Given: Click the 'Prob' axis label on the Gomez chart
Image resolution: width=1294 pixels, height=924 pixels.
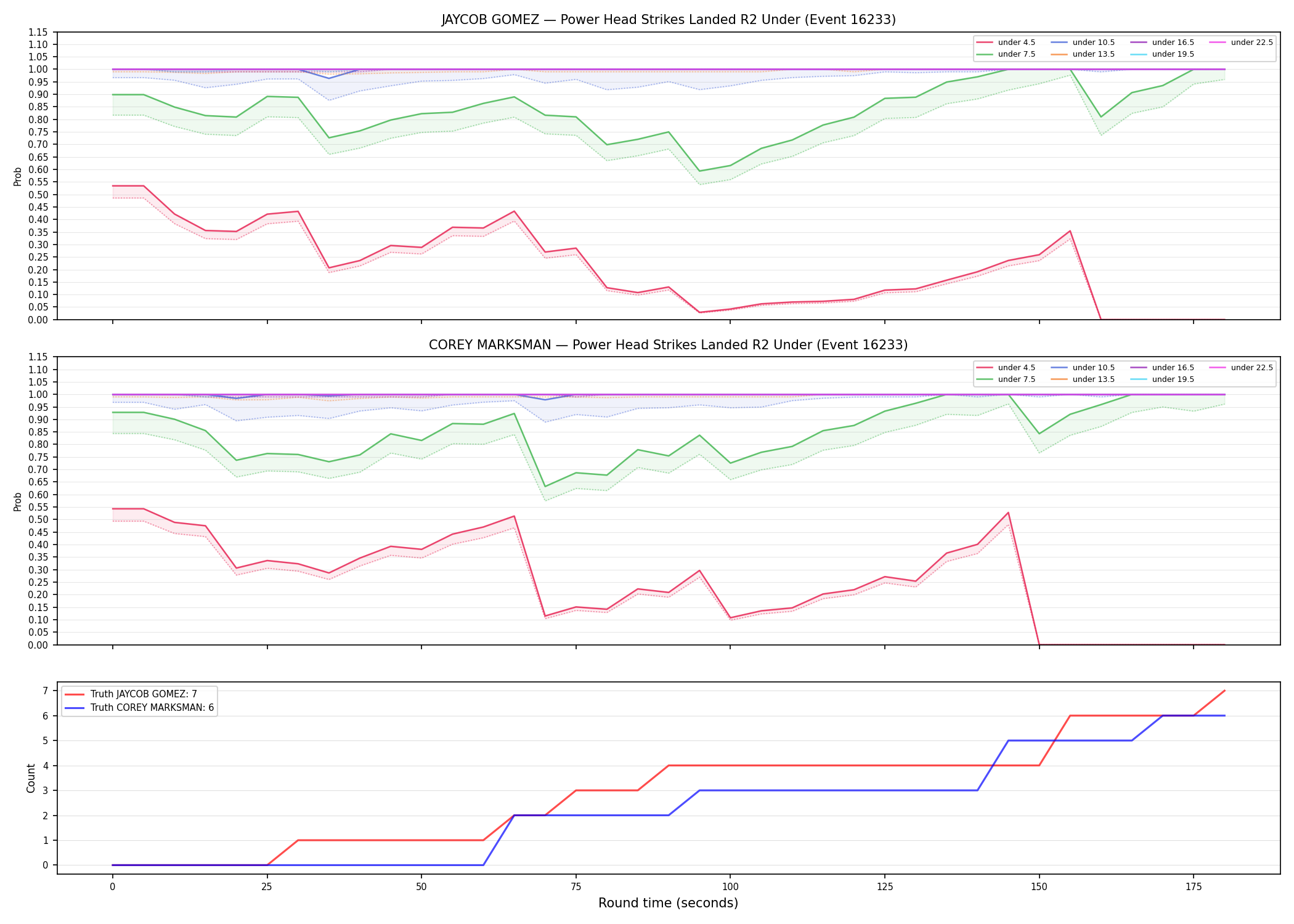Looking at the screenshot, I should coord(18,176).
